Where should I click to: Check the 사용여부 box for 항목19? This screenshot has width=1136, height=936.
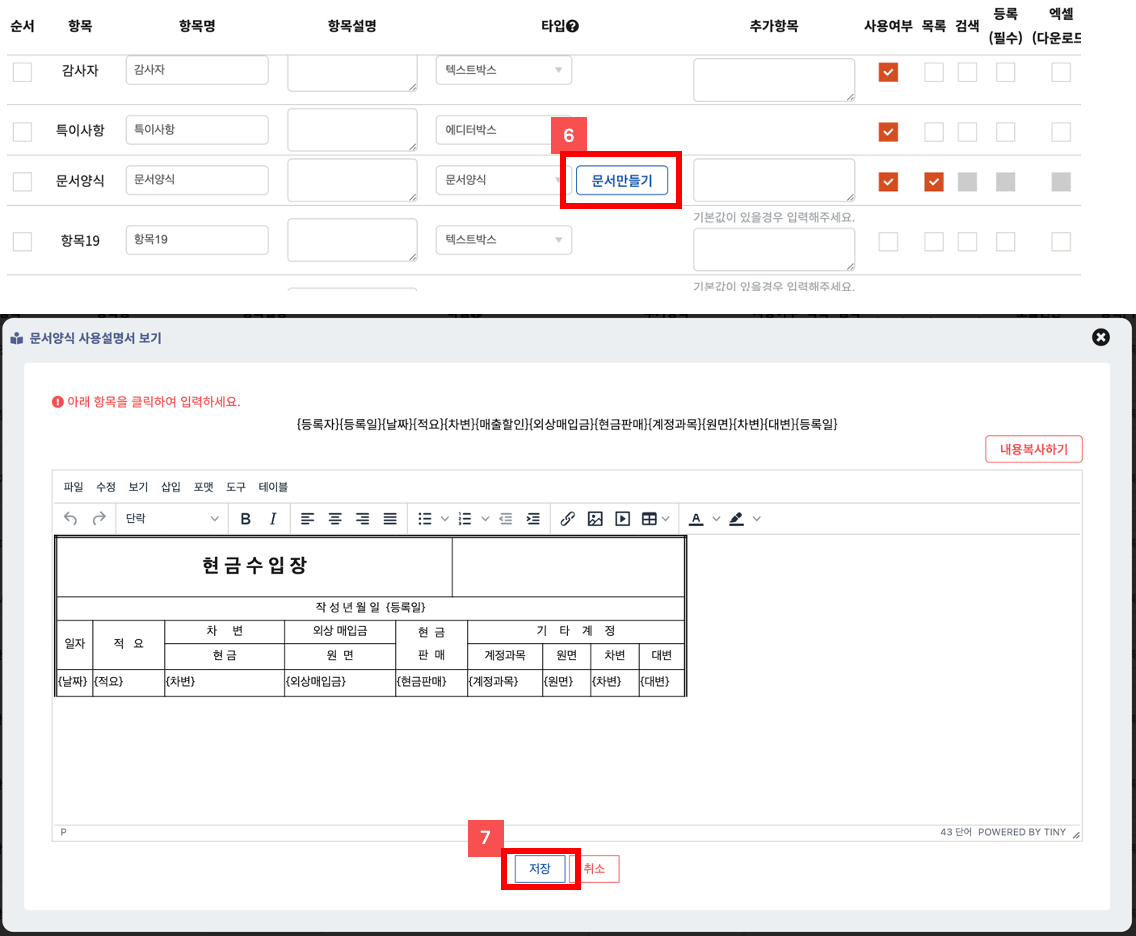888,241
